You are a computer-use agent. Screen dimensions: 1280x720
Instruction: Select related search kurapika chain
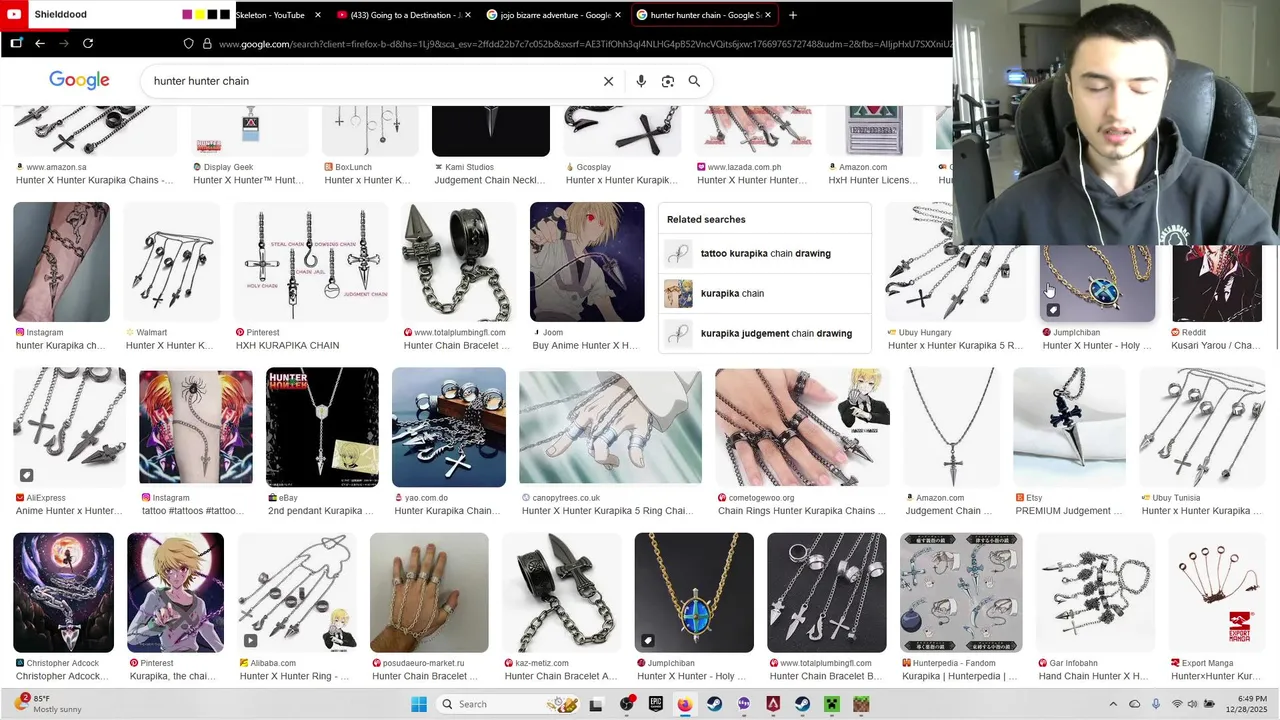[765, 293]
